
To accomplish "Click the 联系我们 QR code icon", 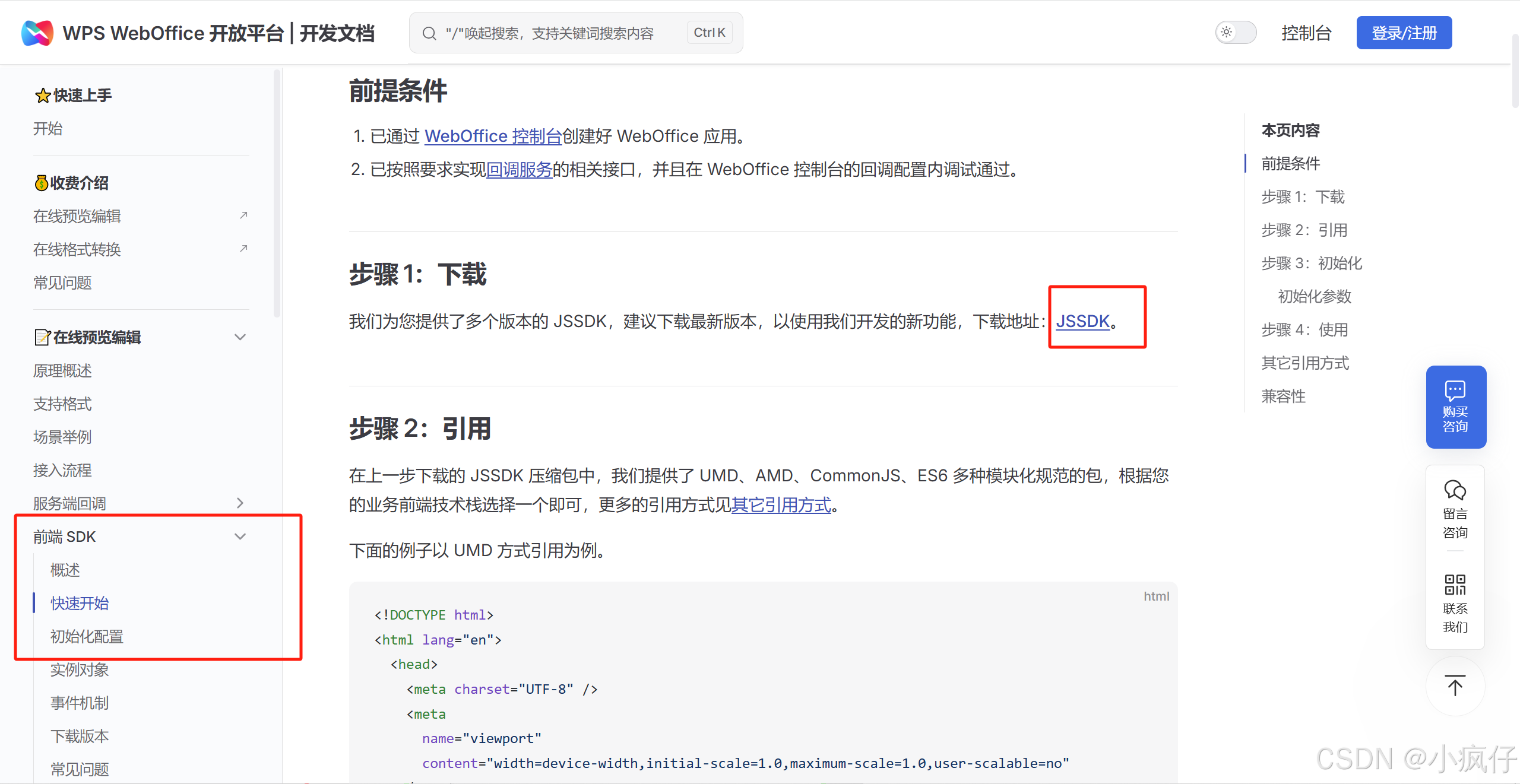I will (x=1455, y=585).
